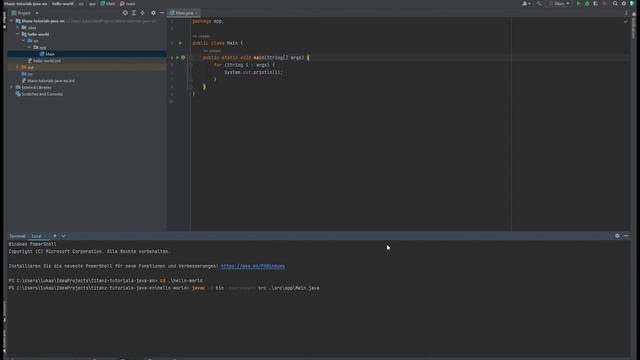Select hello-world.iml file in tree
Viewport: 640px width, 360px height.
[x=44, y=61]
